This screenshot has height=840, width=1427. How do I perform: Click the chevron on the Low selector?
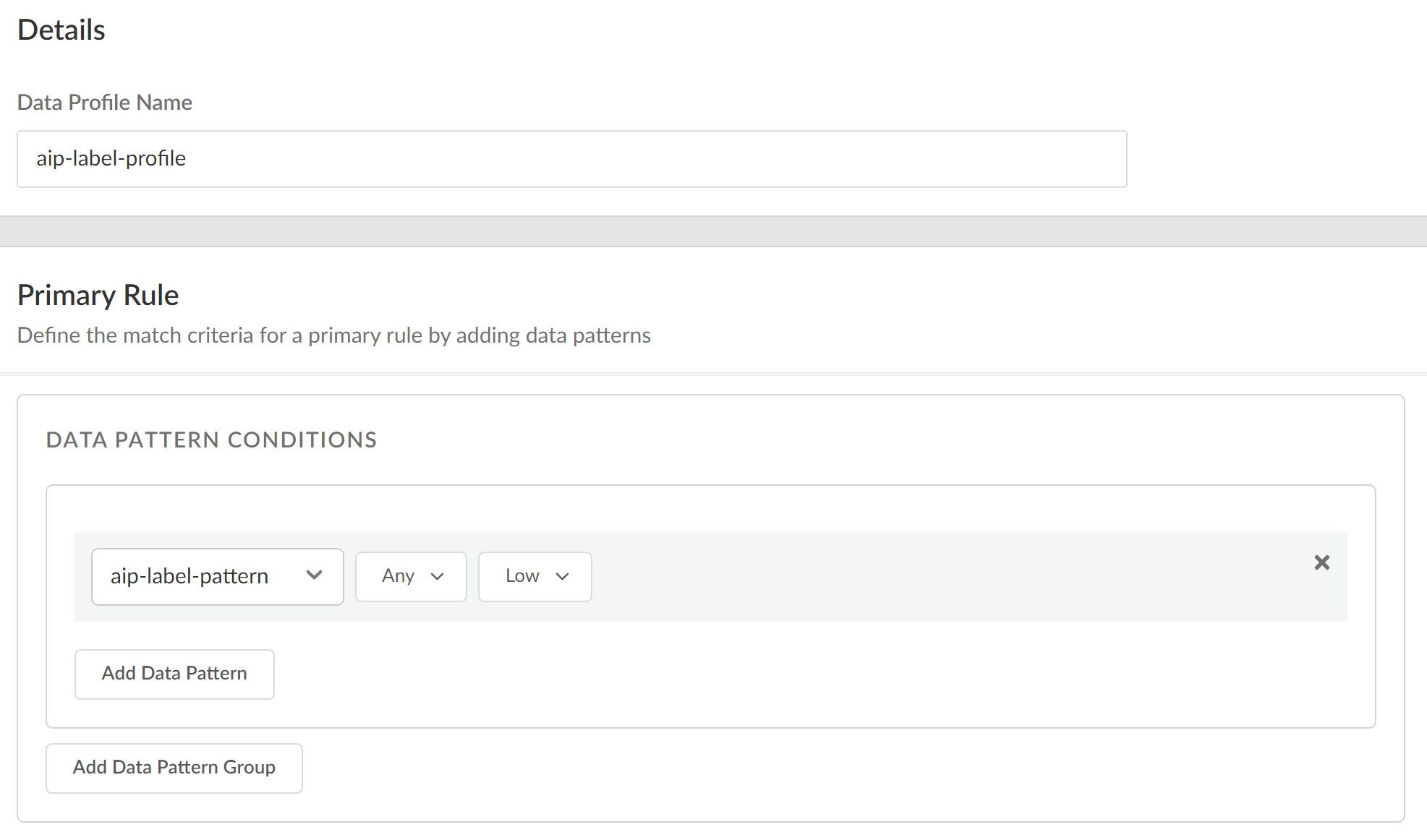pyautogui.click(x=563, y=576)
